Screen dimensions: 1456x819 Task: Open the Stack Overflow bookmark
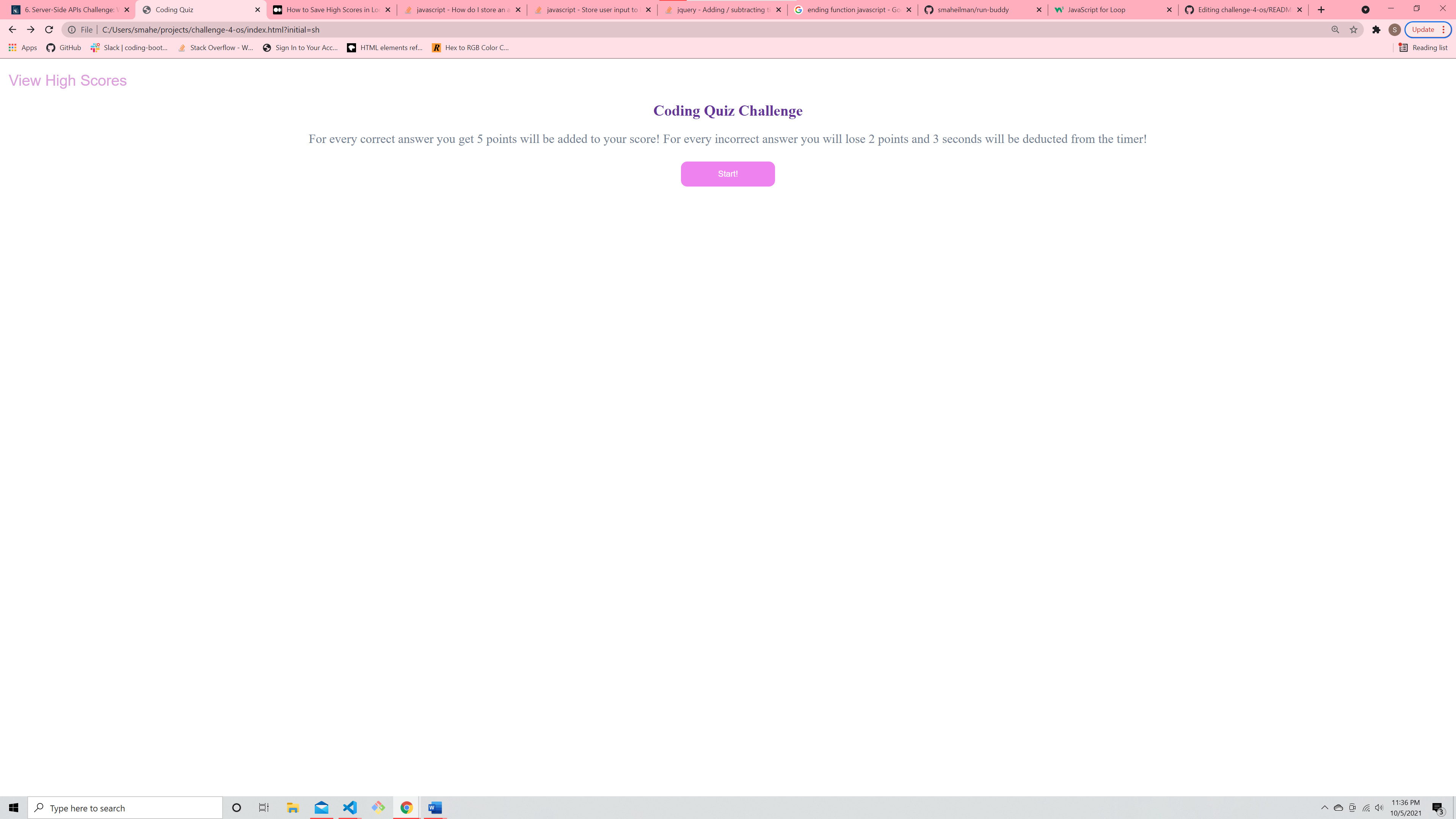[x=215, y=47]
